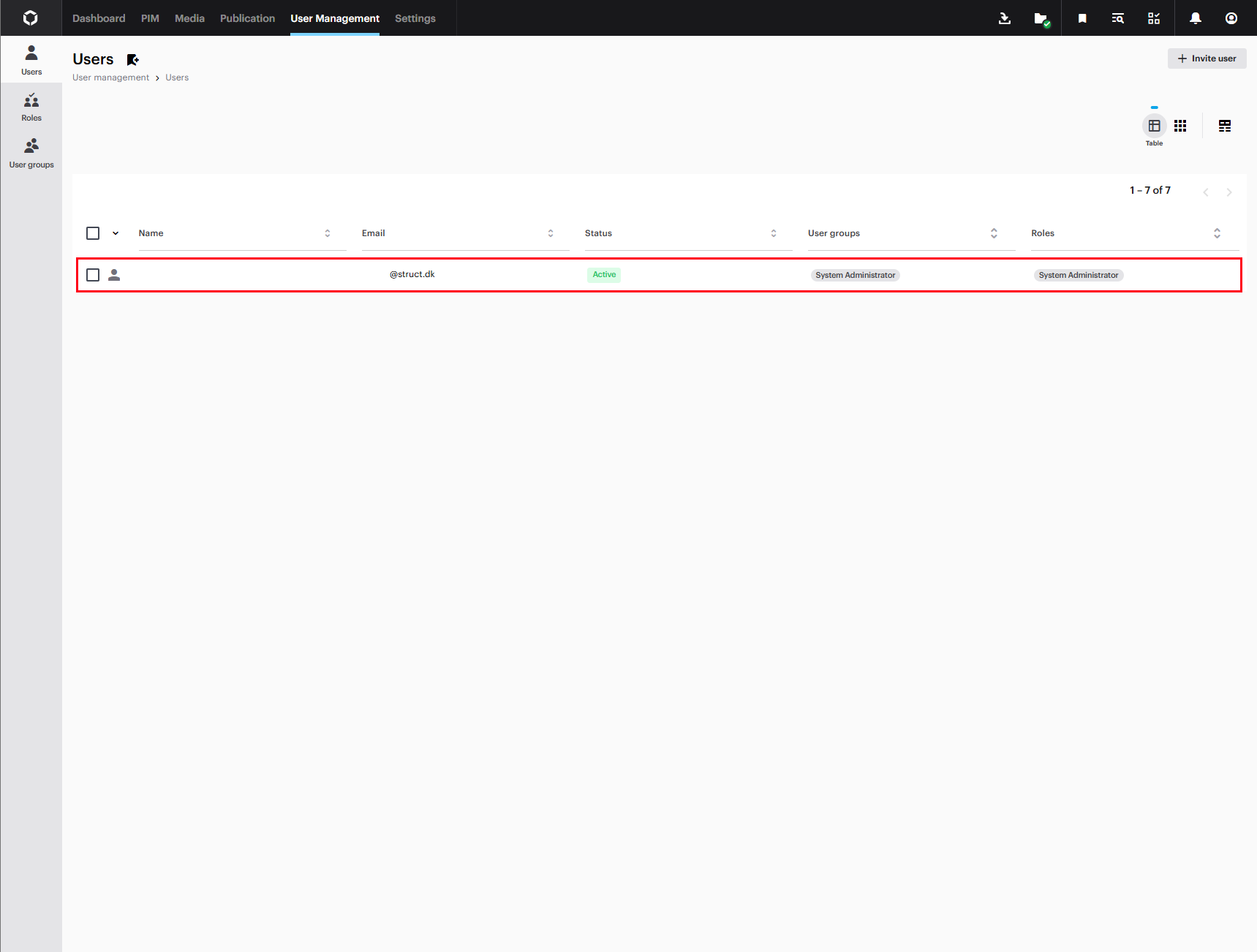Click the app logo in top-left corner

(31, 18)
